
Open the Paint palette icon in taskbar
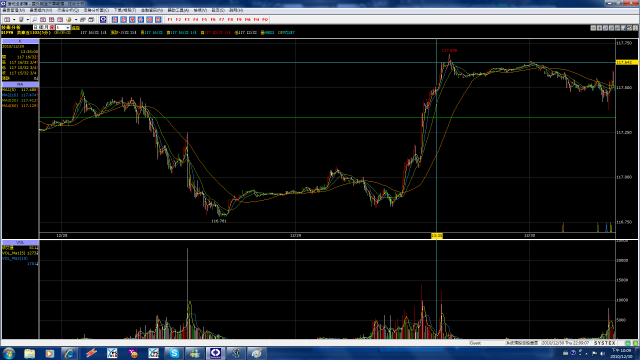[x=256, y=353]
